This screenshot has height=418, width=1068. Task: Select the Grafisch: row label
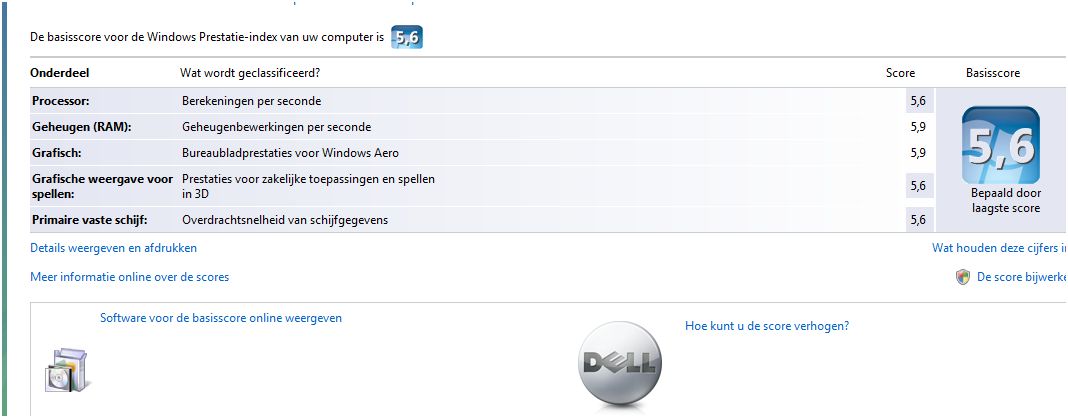tap(56, 152)
